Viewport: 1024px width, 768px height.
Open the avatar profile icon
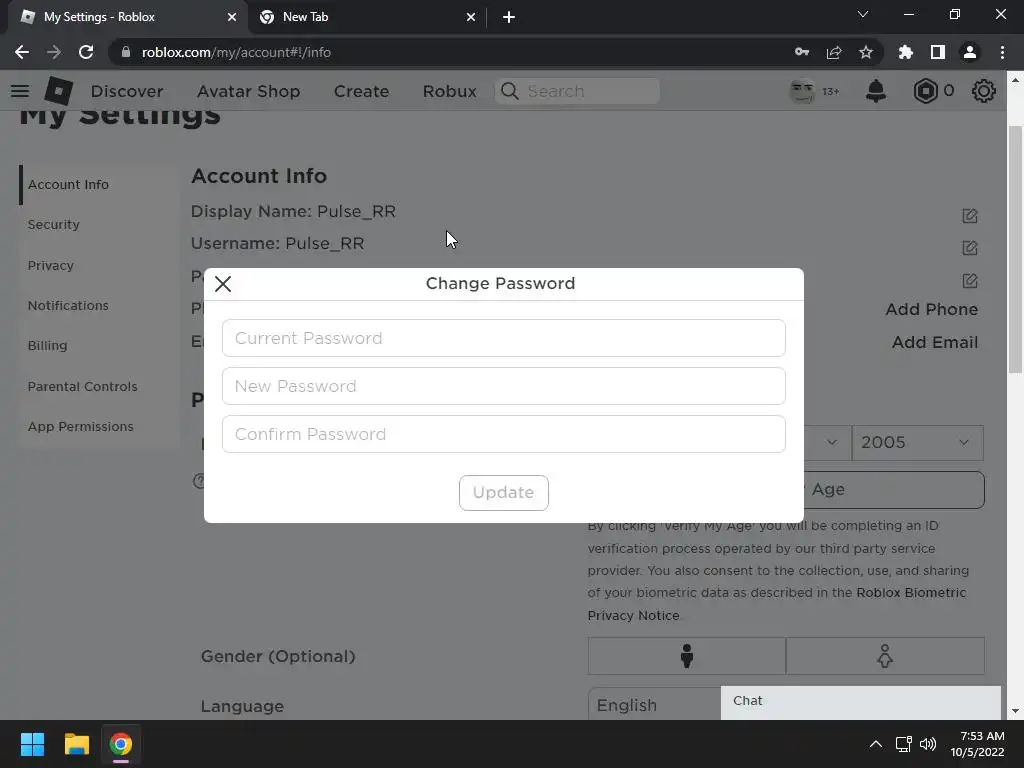click(x=803, y=91)
